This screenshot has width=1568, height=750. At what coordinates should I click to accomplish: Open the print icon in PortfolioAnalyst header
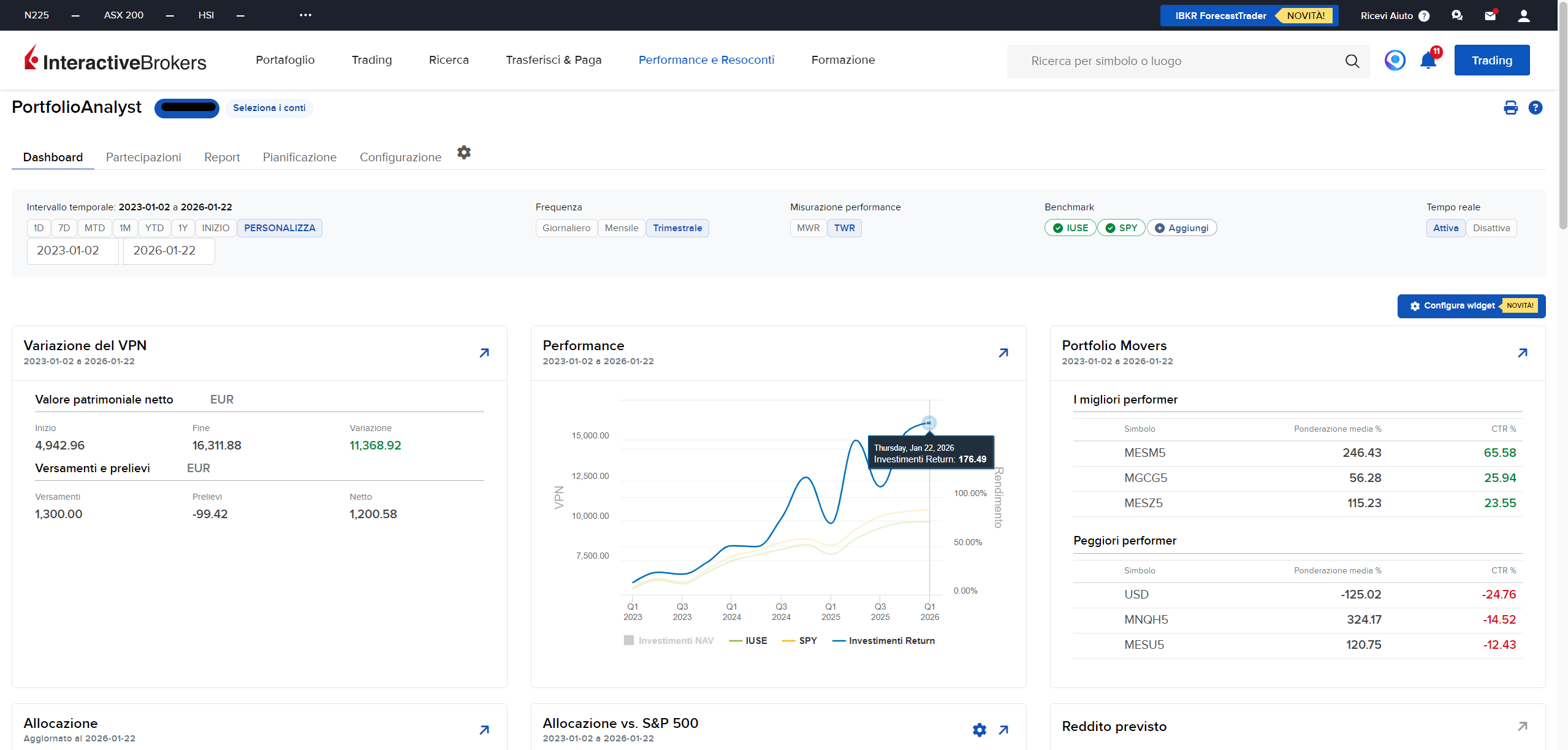pos(1510,108)
